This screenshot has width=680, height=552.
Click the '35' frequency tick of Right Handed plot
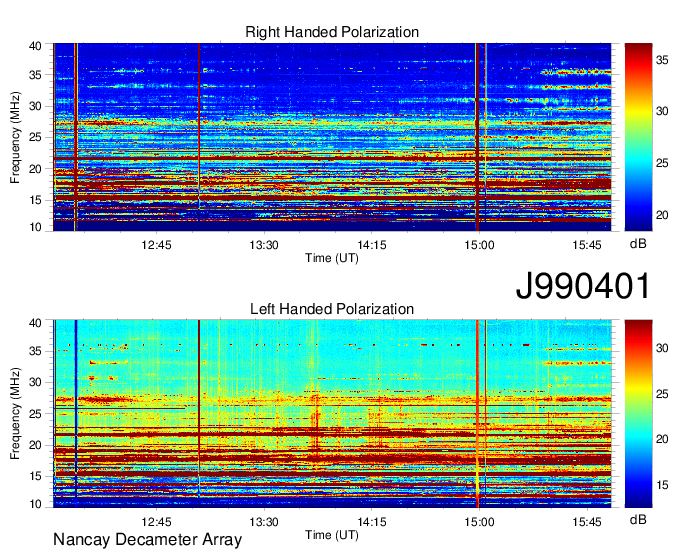(35, 75)
